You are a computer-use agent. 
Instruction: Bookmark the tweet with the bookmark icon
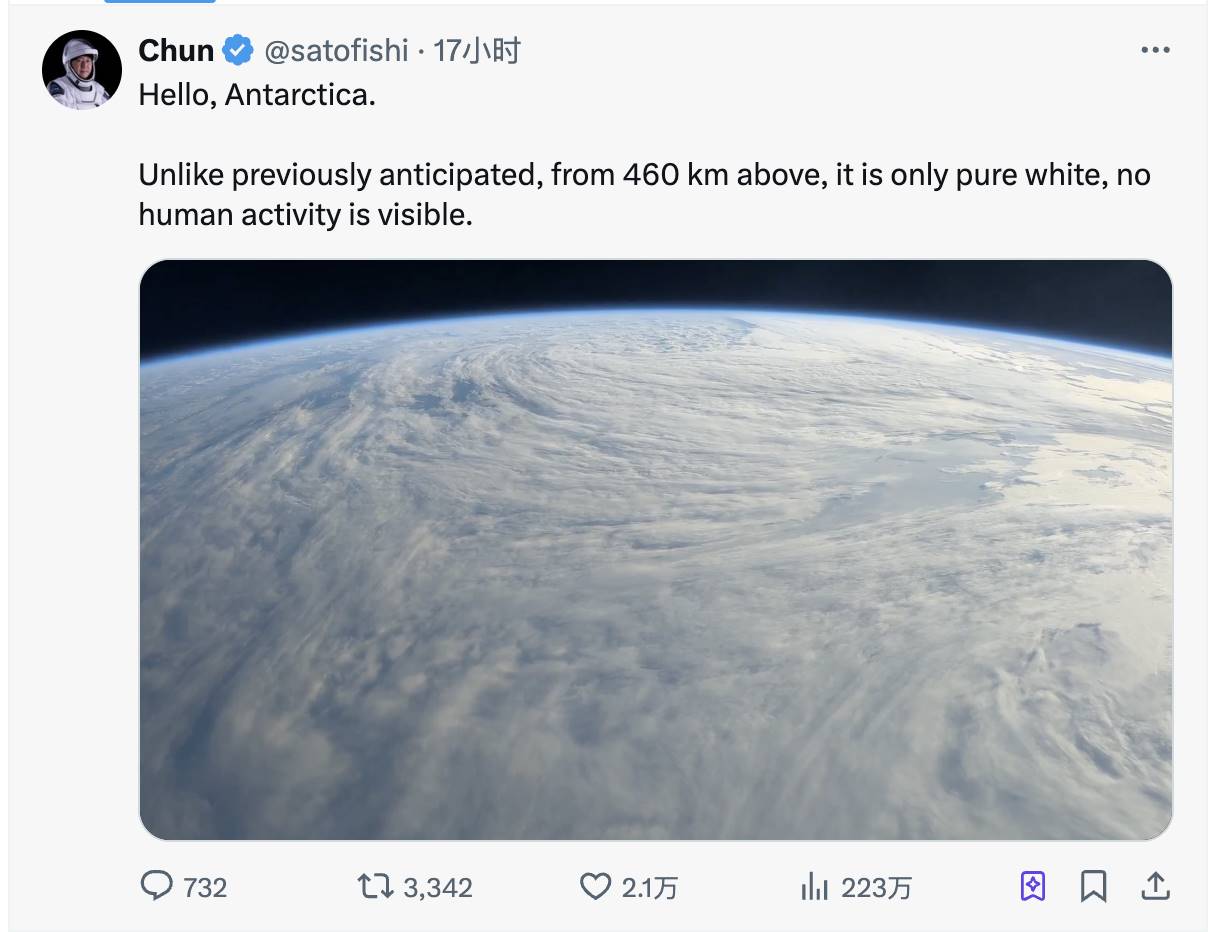click(x=1096, y=885)
